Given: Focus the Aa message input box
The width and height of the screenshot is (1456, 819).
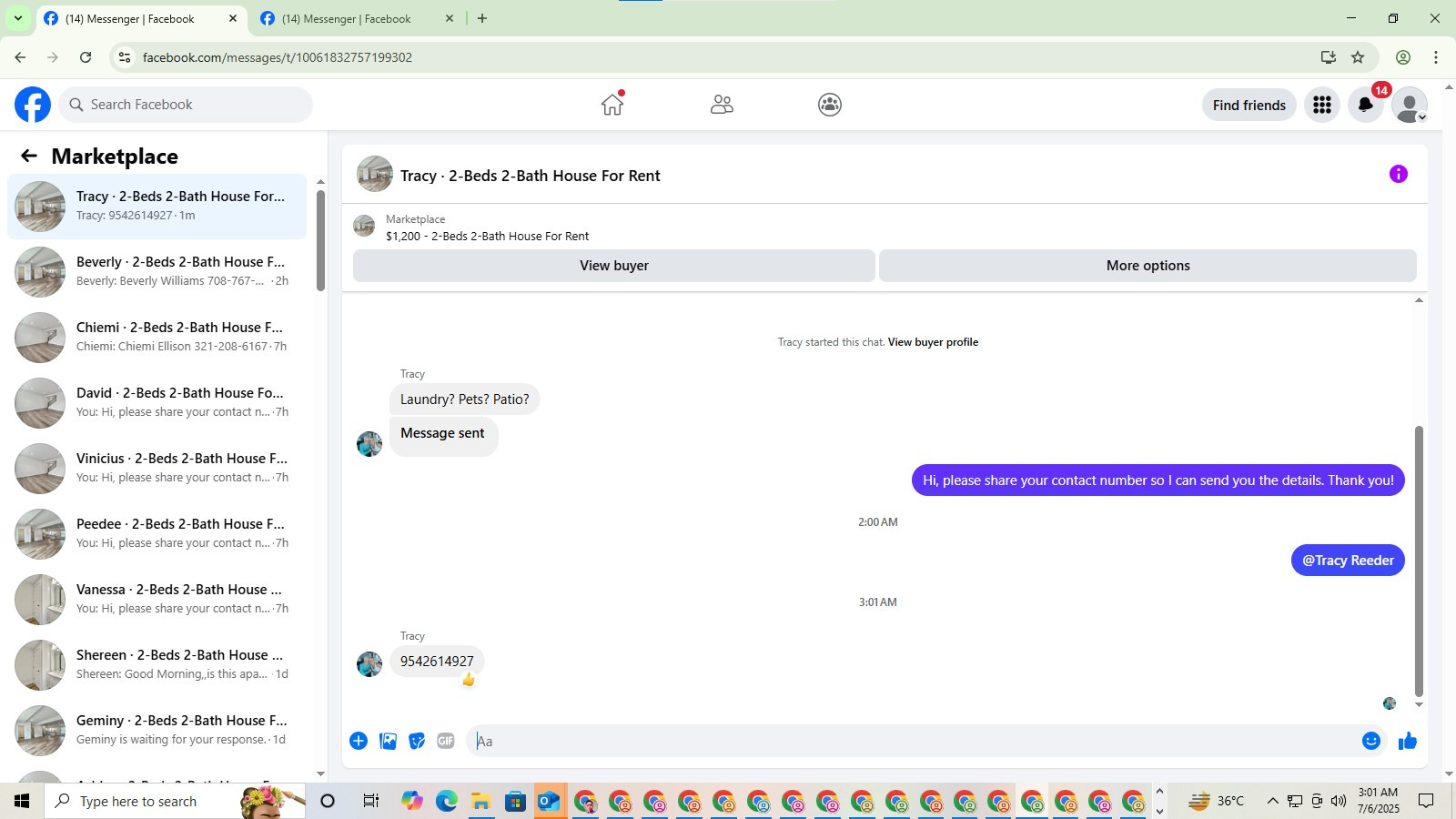Looking at the screenshot, I should click(x=914, y=741).
